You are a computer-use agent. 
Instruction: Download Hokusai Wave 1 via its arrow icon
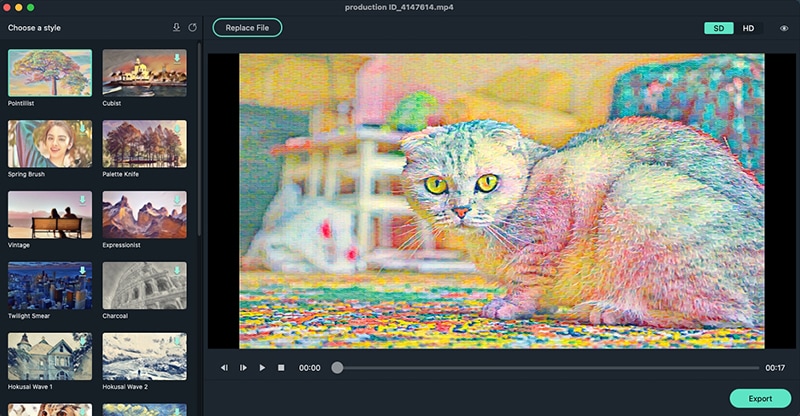point(83,342)
